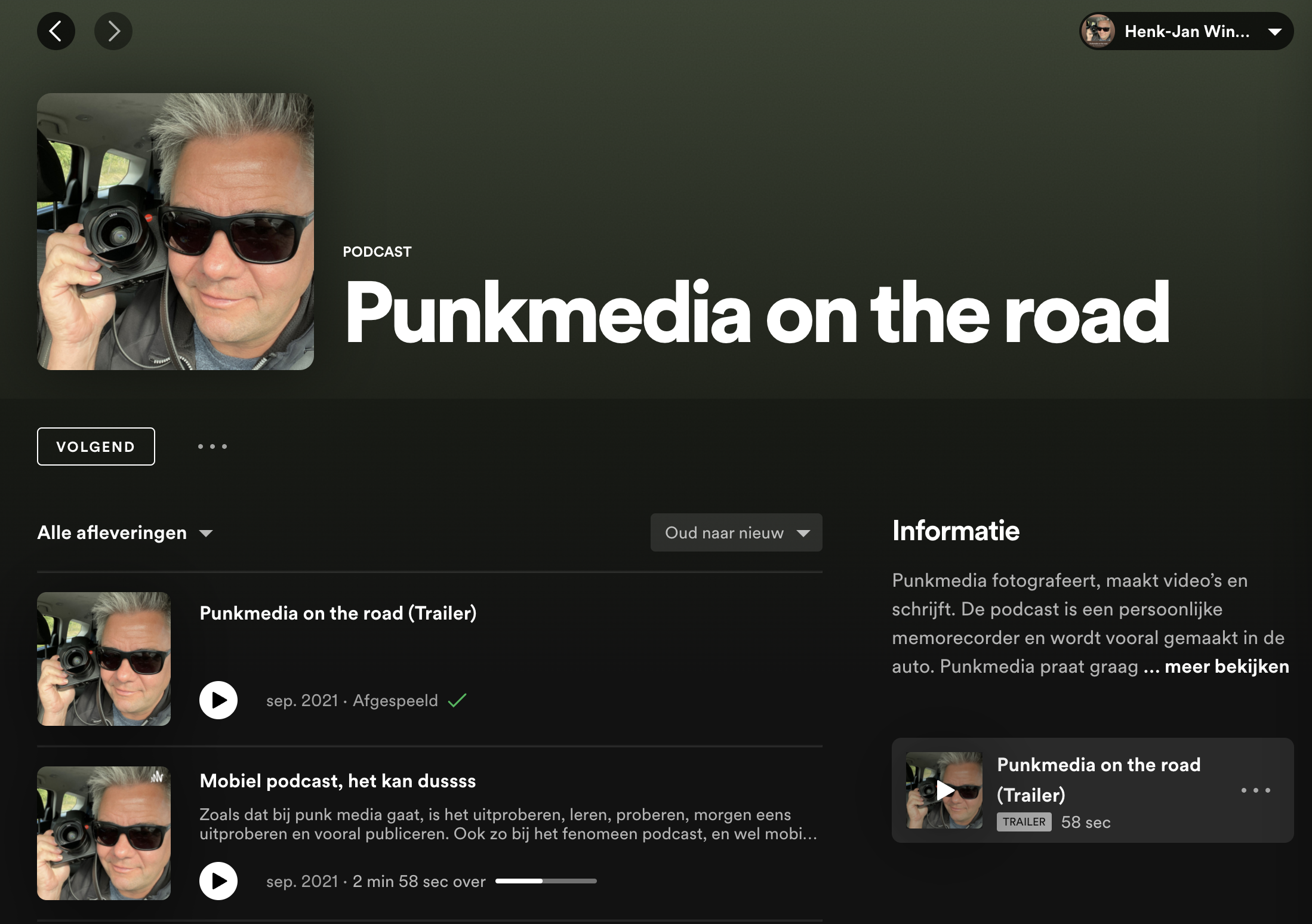Viewport: 1312px width, 924px height.
Task: Click the Informatie heading
Action: click(956, 531)
